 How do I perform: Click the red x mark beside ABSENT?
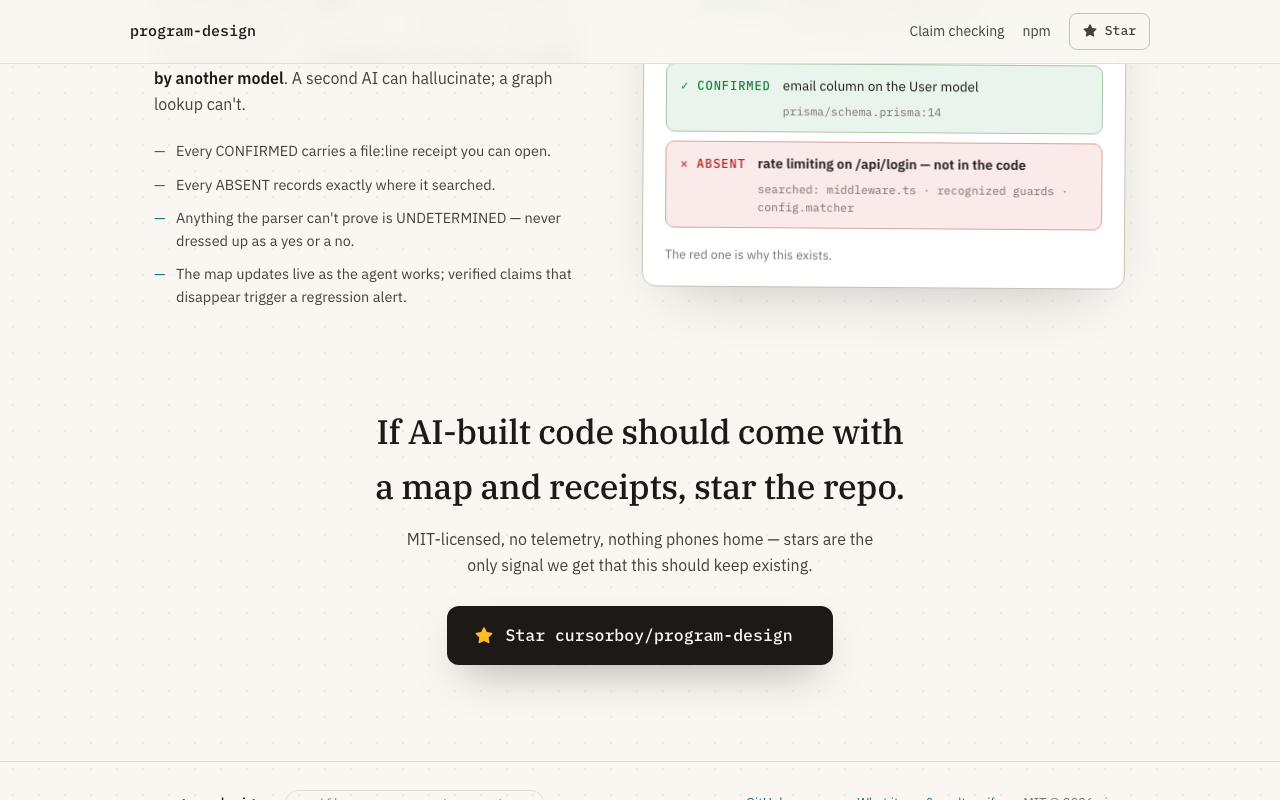(684, 163)
